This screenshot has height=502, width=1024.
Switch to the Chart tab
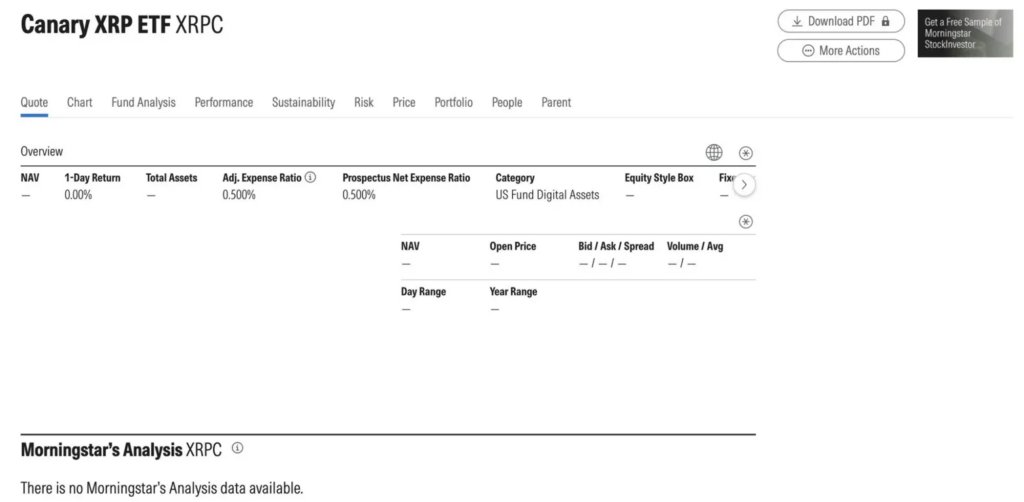coord(80,102)
